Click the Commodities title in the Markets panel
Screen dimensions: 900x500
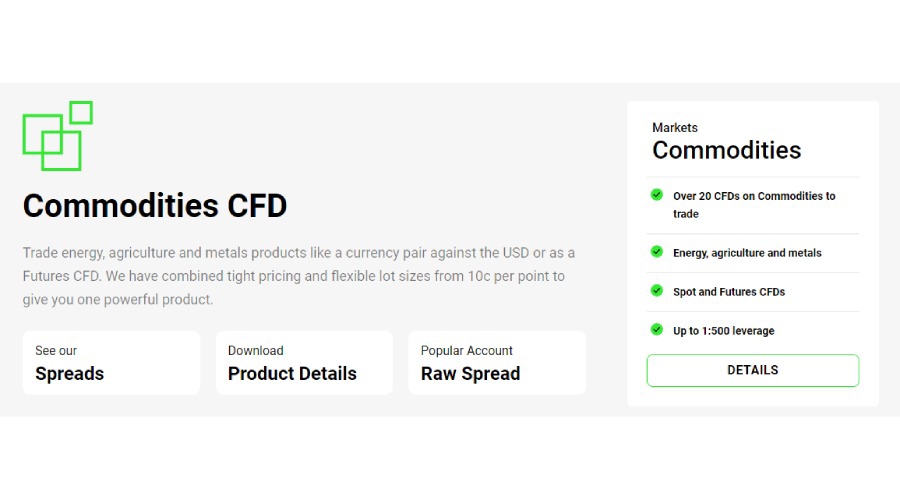coord(727,150)
